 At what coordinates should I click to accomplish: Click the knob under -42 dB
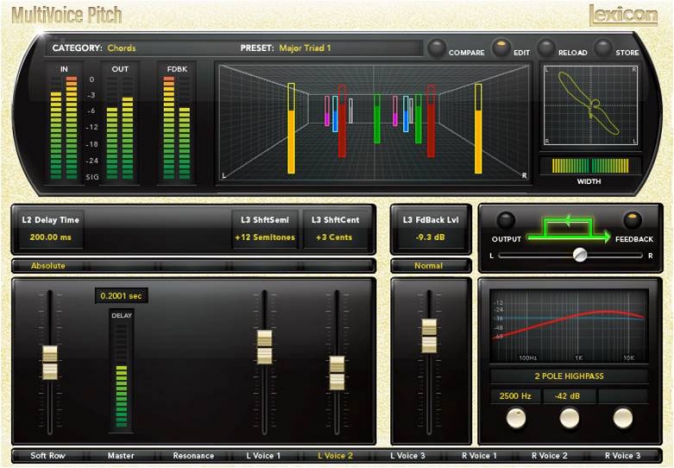click(569, 418)
